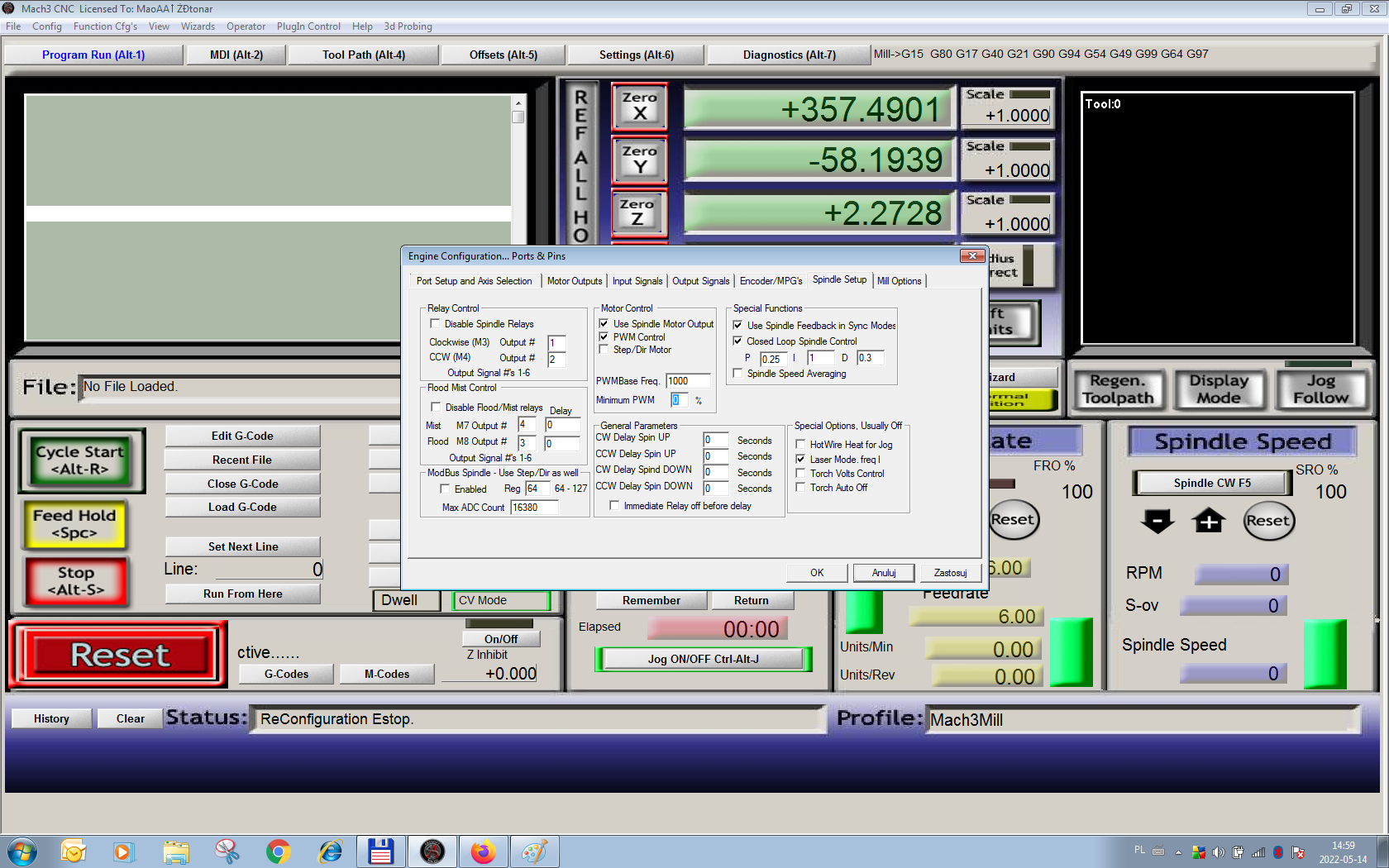The height and width of the screenshot is (868, 1389).
Task: Open Paint from the taskbar
Action: click(x=535, y=851)
